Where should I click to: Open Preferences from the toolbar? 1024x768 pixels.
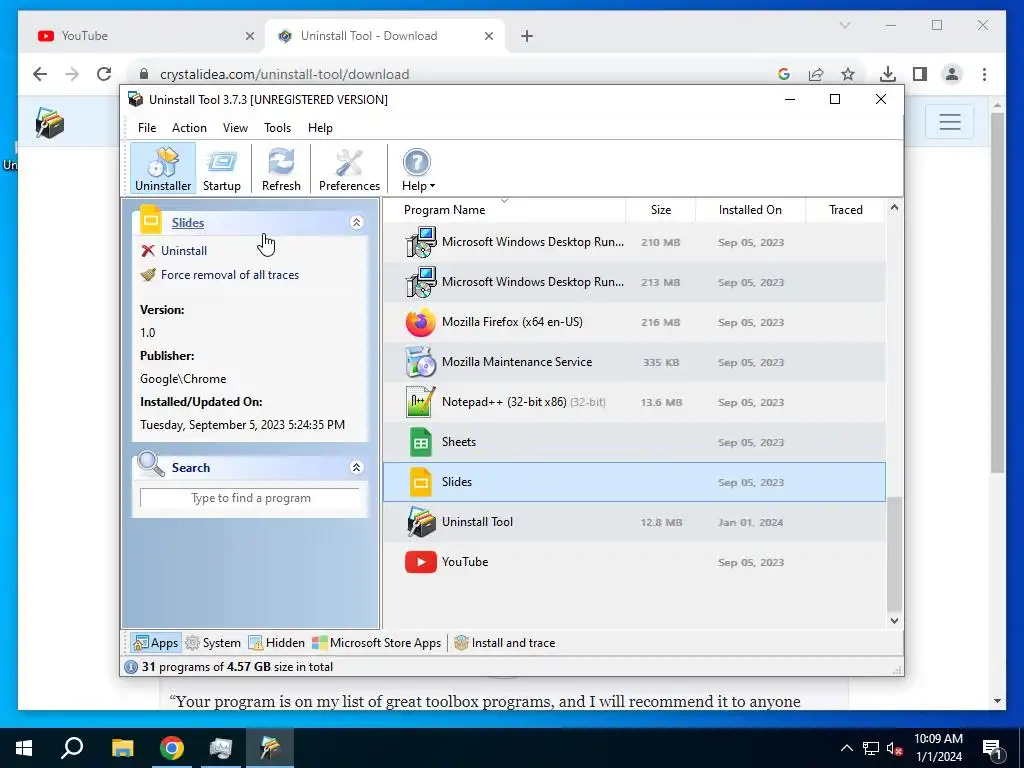pos(349,168)
